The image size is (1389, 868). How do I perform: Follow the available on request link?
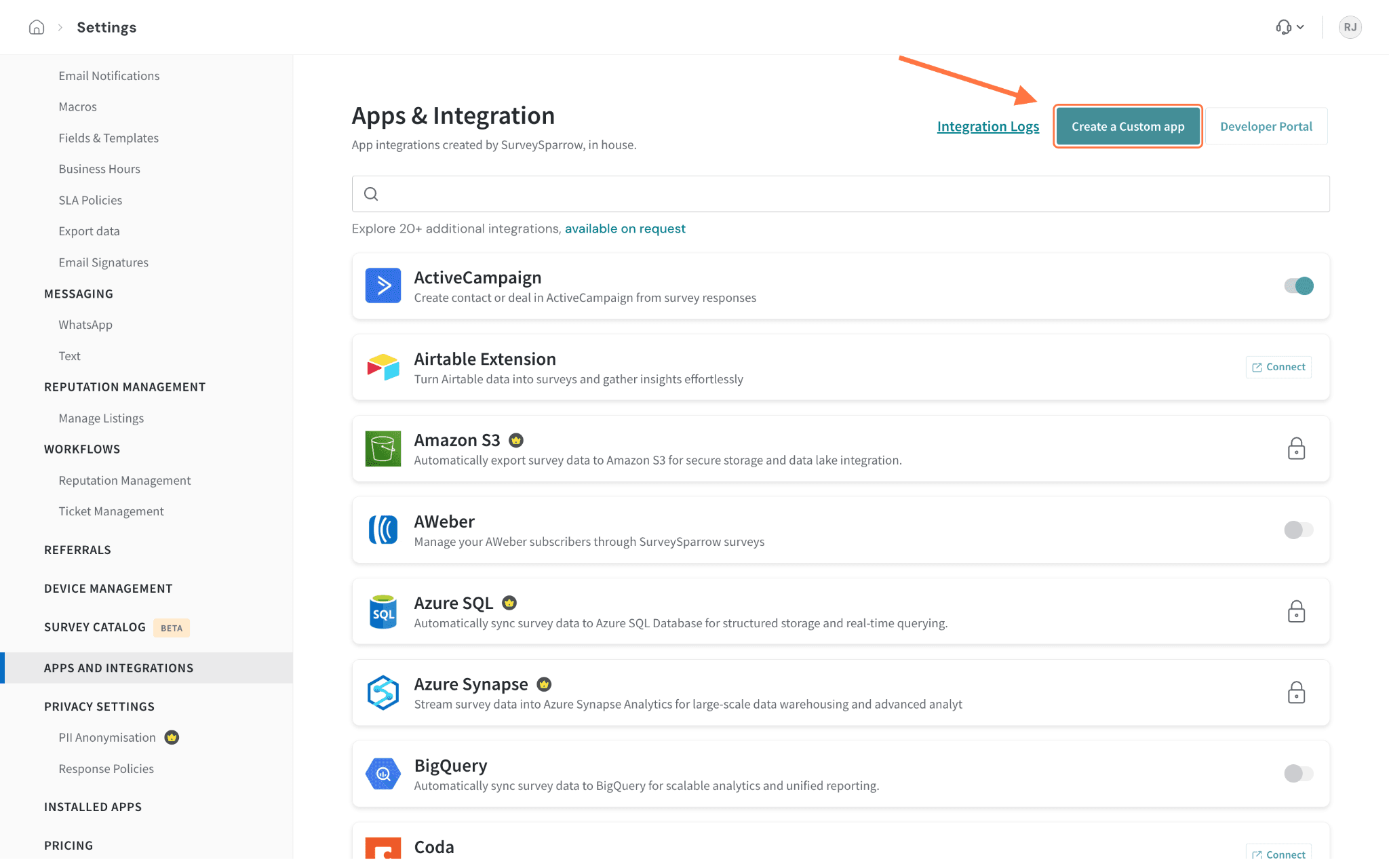[x=625, y=229]
